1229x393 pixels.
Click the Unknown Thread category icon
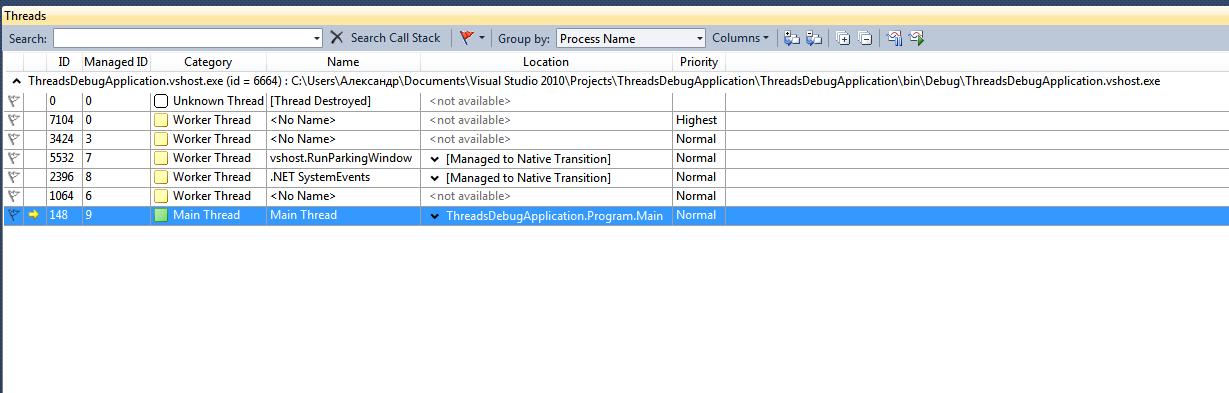pyautogui.click(x=161, y=101)
